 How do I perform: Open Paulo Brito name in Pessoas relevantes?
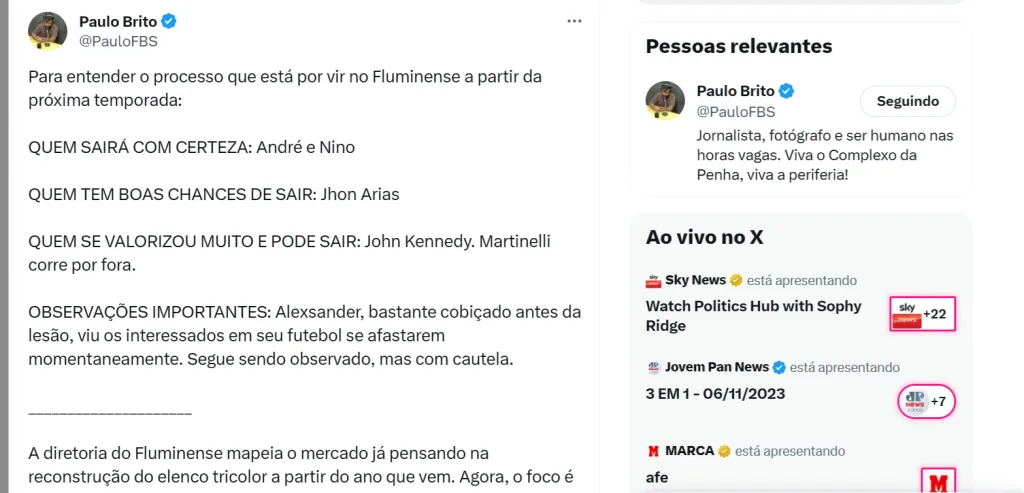click(735, 91)
